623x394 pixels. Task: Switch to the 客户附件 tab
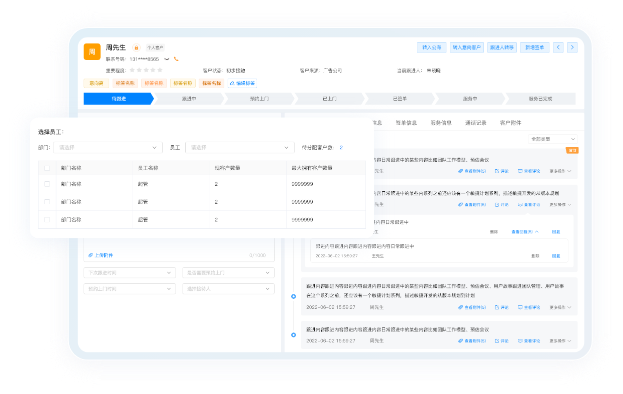tap(510, 123)
